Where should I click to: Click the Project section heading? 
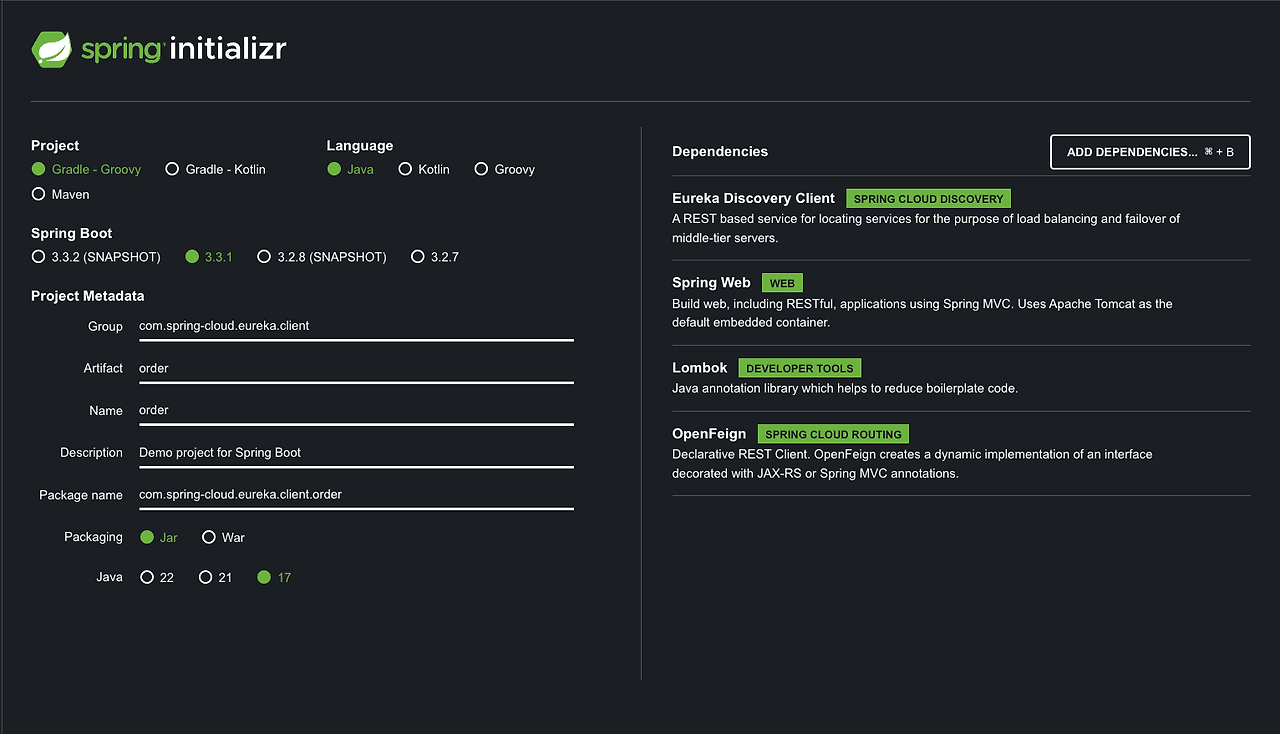click(55, 146)
